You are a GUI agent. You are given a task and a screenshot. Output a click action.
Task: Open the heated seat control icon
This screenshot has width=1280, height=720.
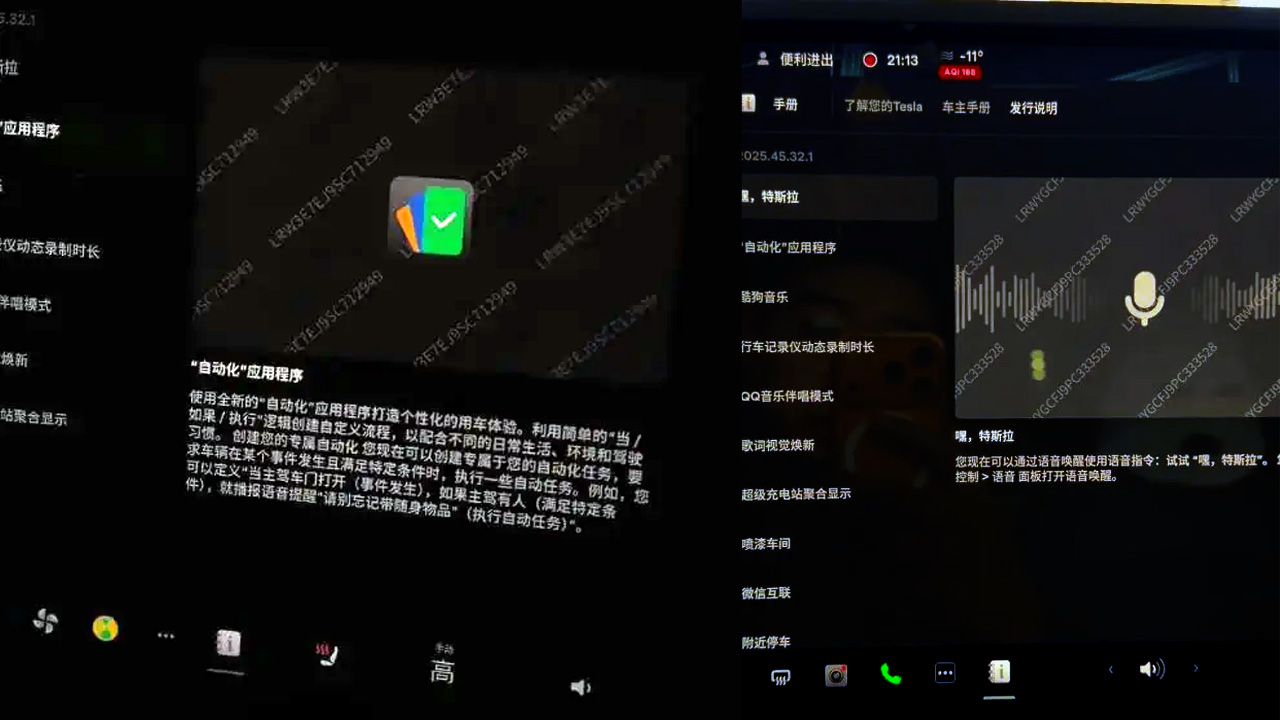pyautogui.click(x=326, y=655)
